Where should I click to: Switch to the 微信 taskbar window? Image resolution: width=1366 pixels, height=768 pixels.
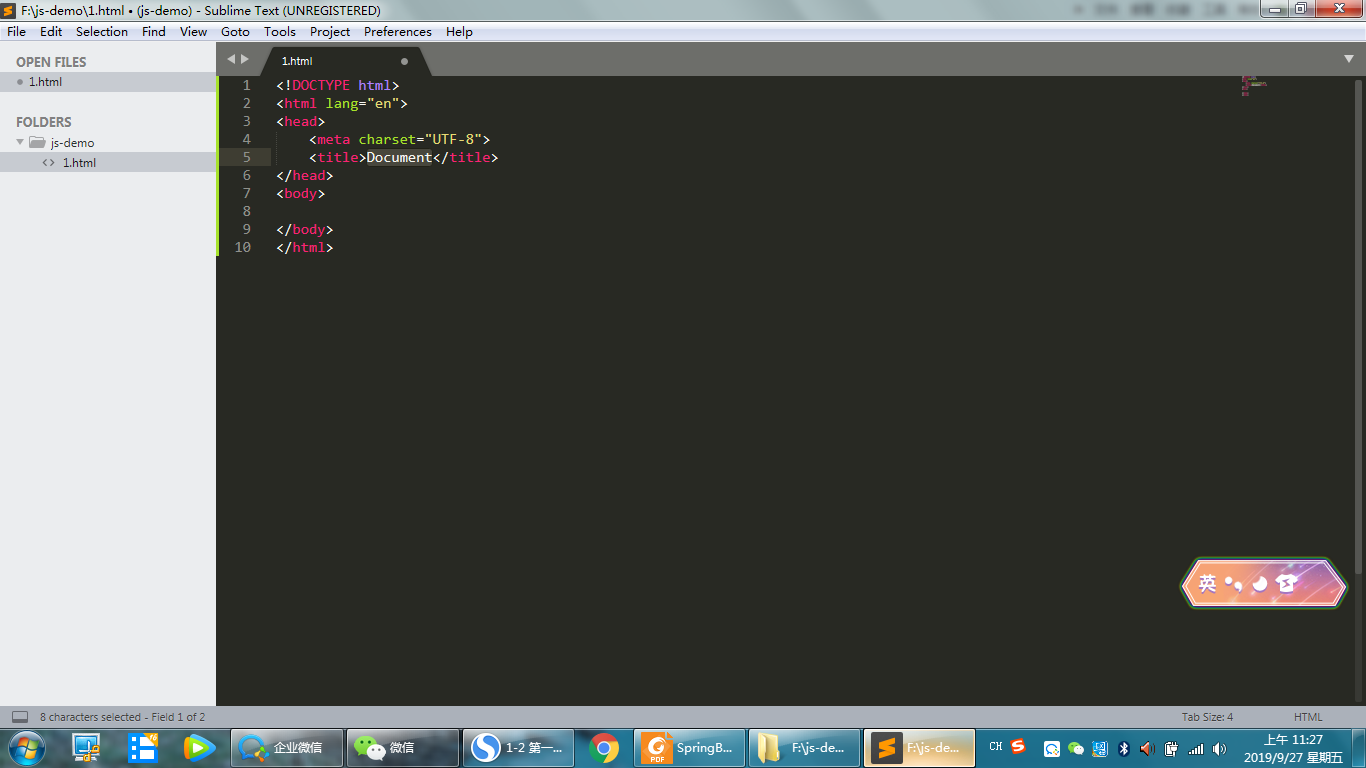(404, 748)
